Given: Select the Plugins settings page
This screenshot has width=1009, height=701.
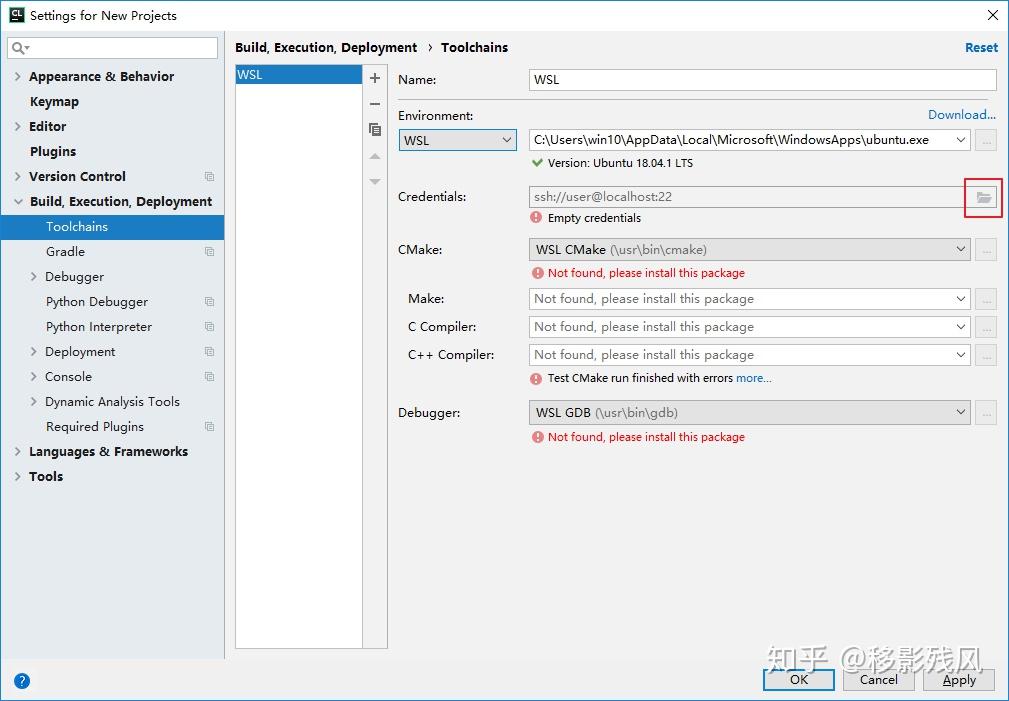Looking at the screenshot, I should 53,152.
